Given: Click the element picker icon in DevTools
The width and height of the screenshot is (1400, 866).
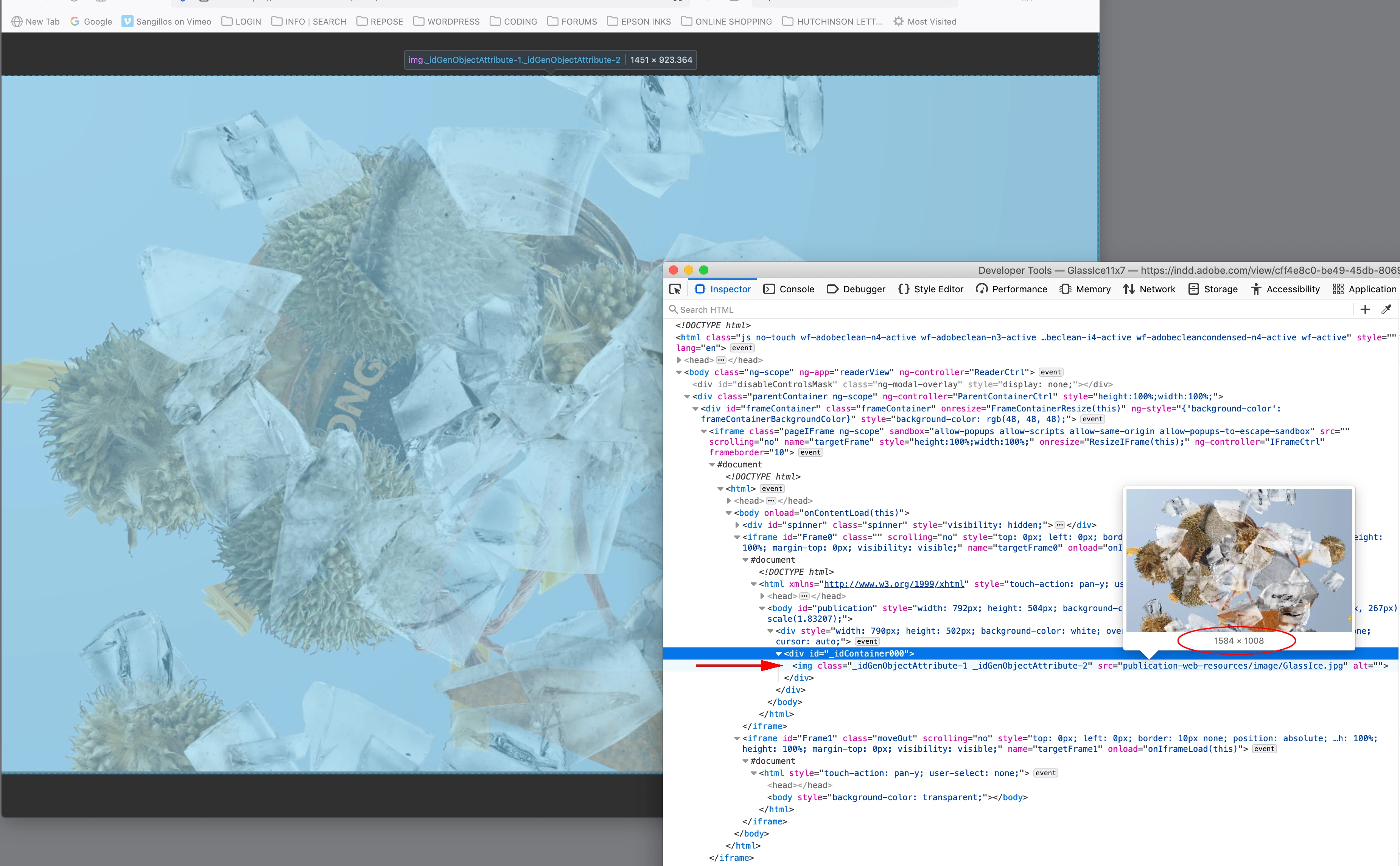Looking at the screenshot, I should (x=675, y=289).
